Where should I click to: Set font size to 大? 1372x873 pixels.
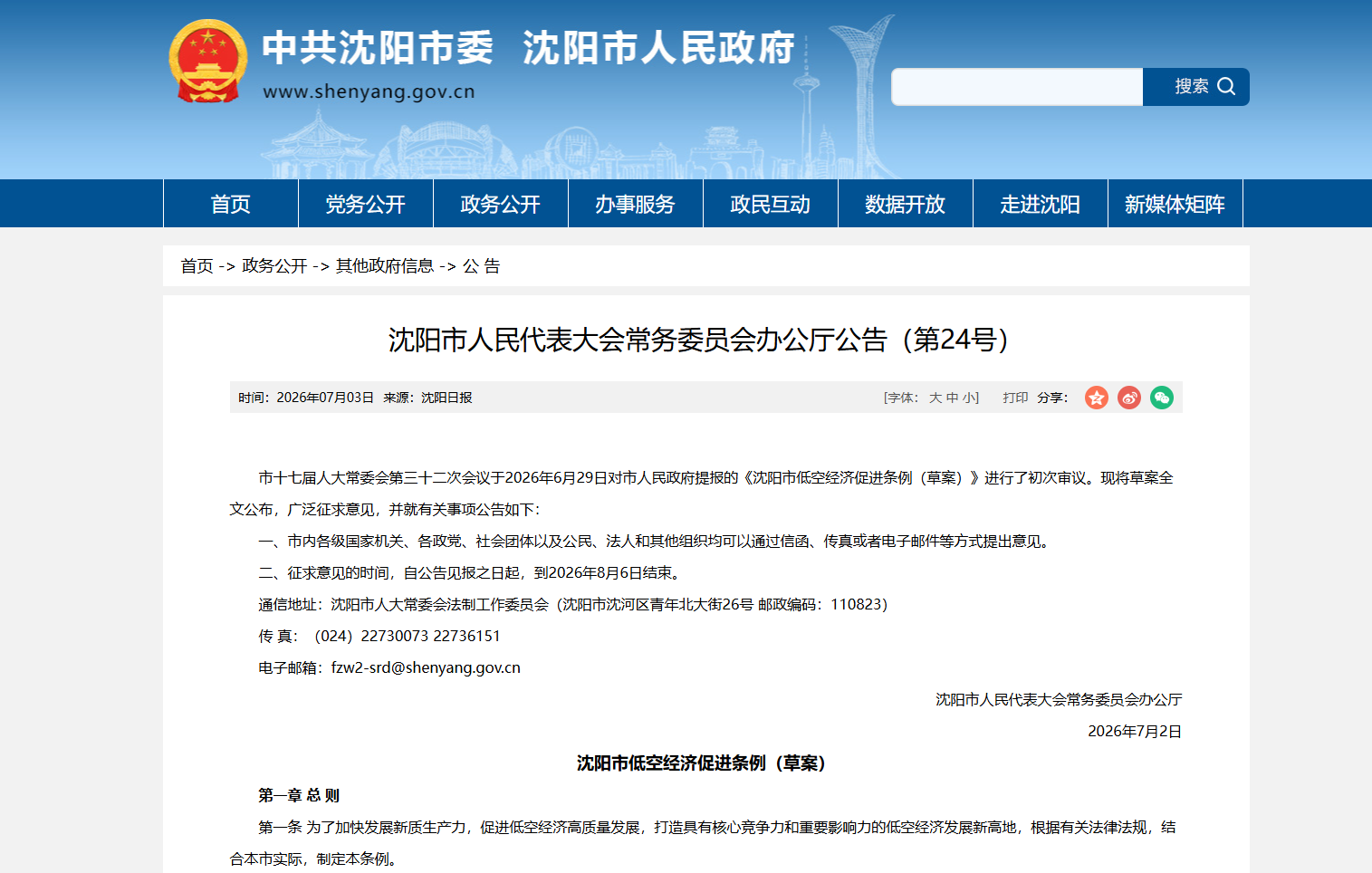pos(935,398)
